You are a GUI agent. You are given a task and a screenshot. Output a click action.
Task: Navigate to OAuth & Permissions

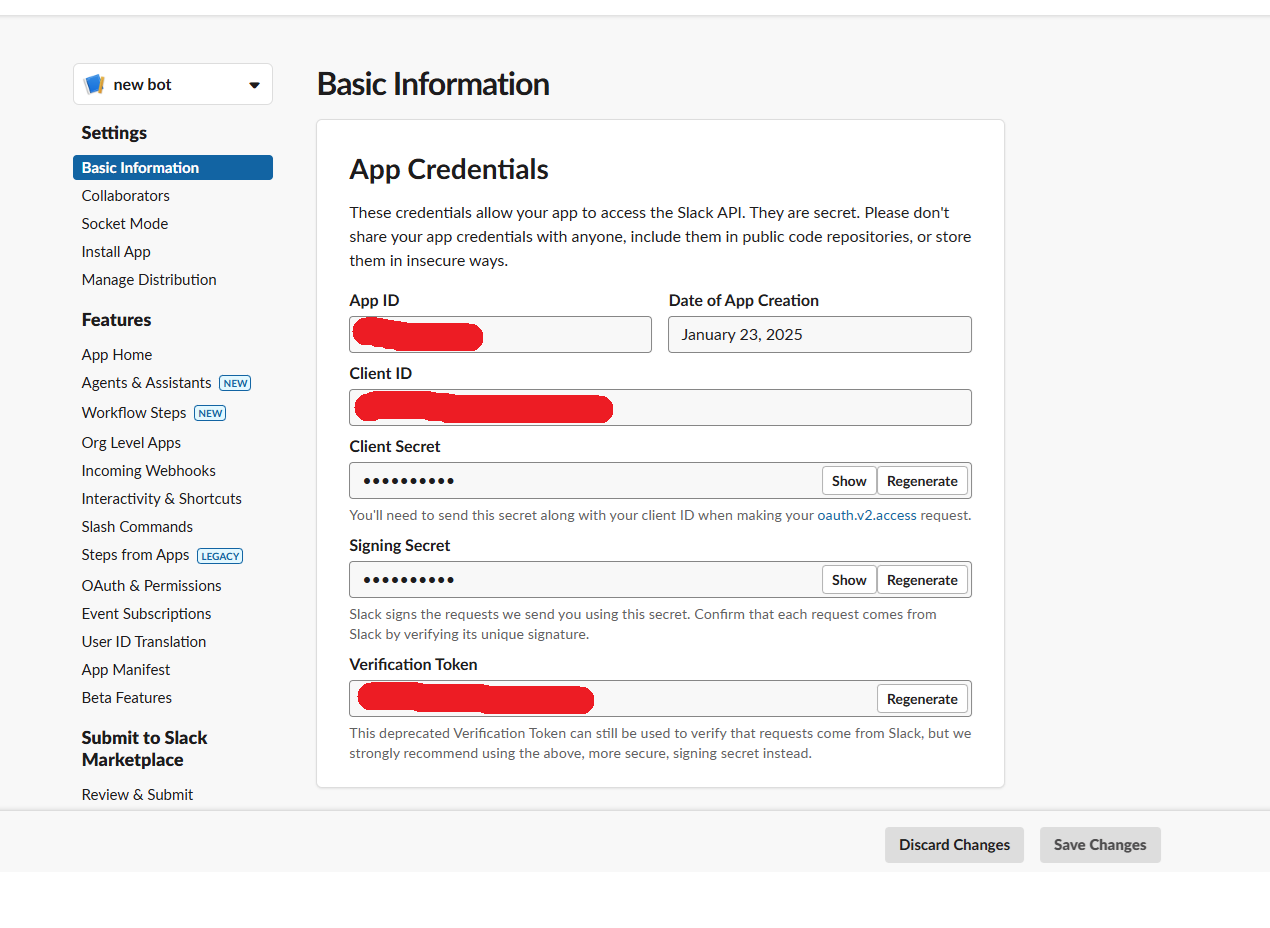(152, 586)
